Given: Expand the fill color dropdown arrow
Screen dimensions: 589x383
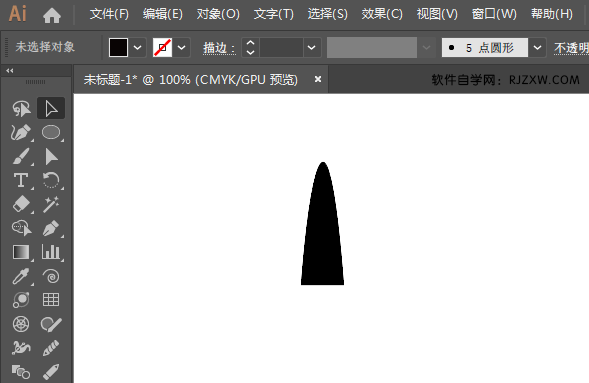Looking at the screenshot, I should pos(138,48).
